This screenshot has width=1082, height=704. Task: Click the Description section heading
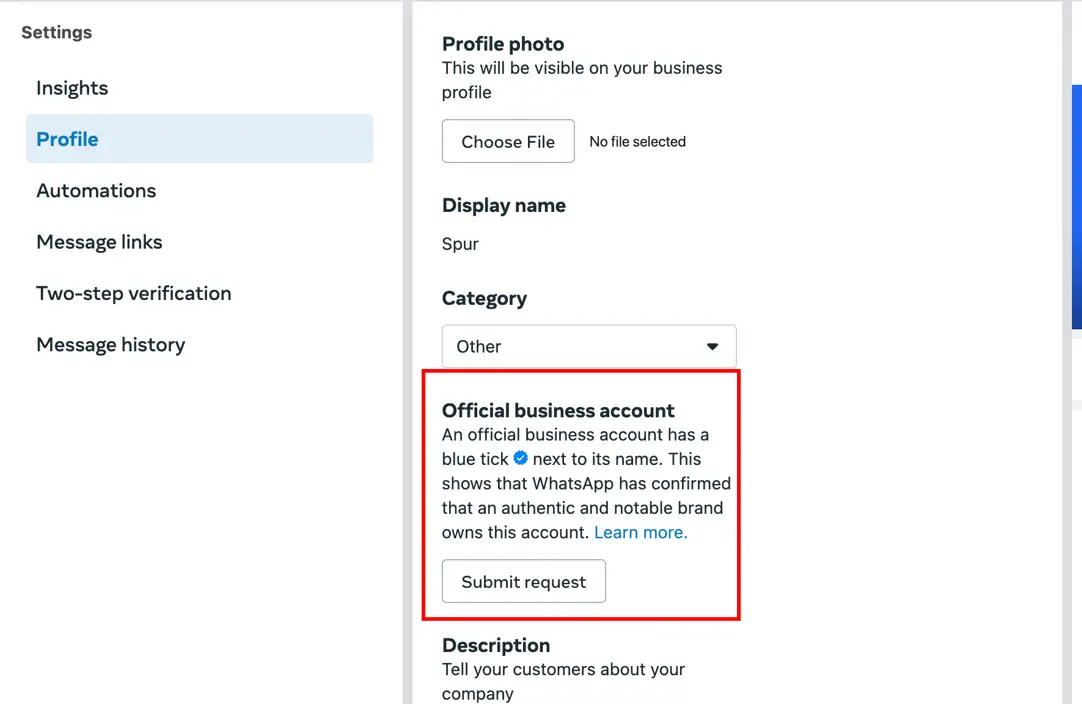click(x=496, y=645)
